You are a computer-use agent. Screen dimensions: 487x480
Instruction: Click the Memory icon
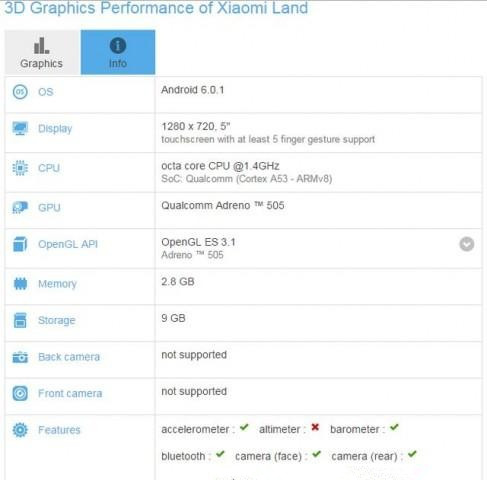(20, 284)
